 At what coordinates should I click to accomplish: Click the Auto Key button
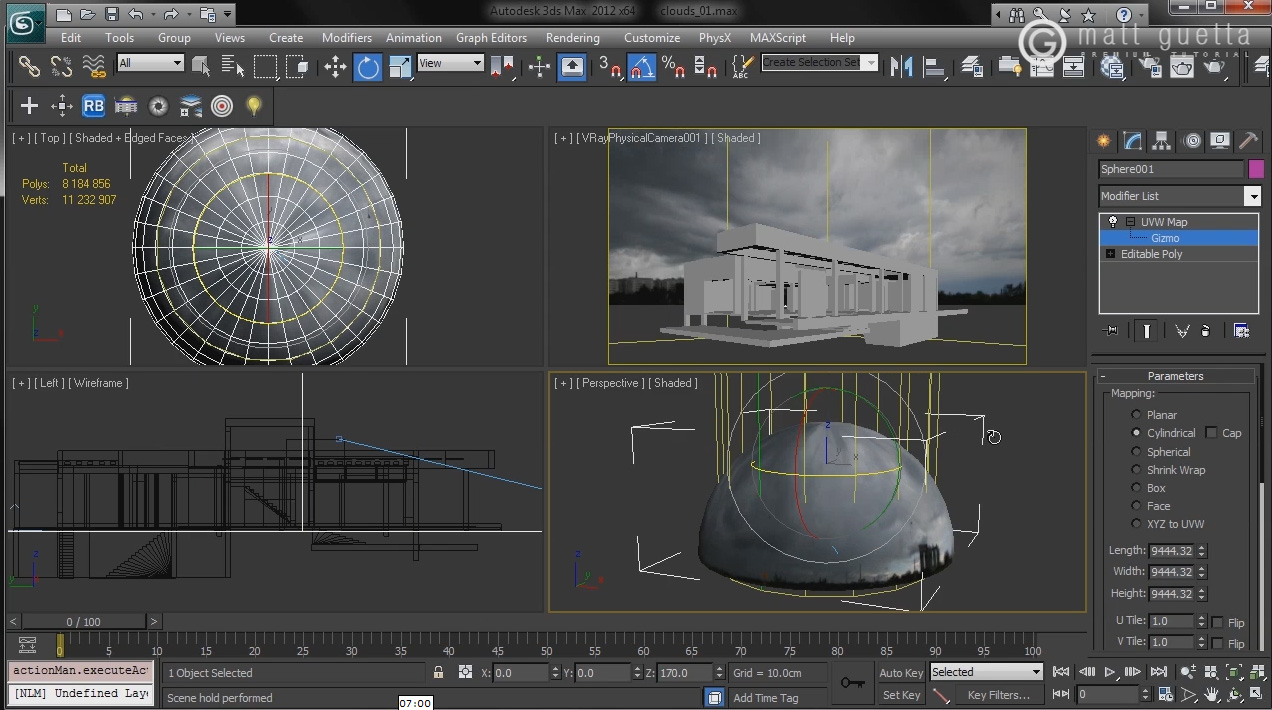pyautogui.click(x=901, y=673)
